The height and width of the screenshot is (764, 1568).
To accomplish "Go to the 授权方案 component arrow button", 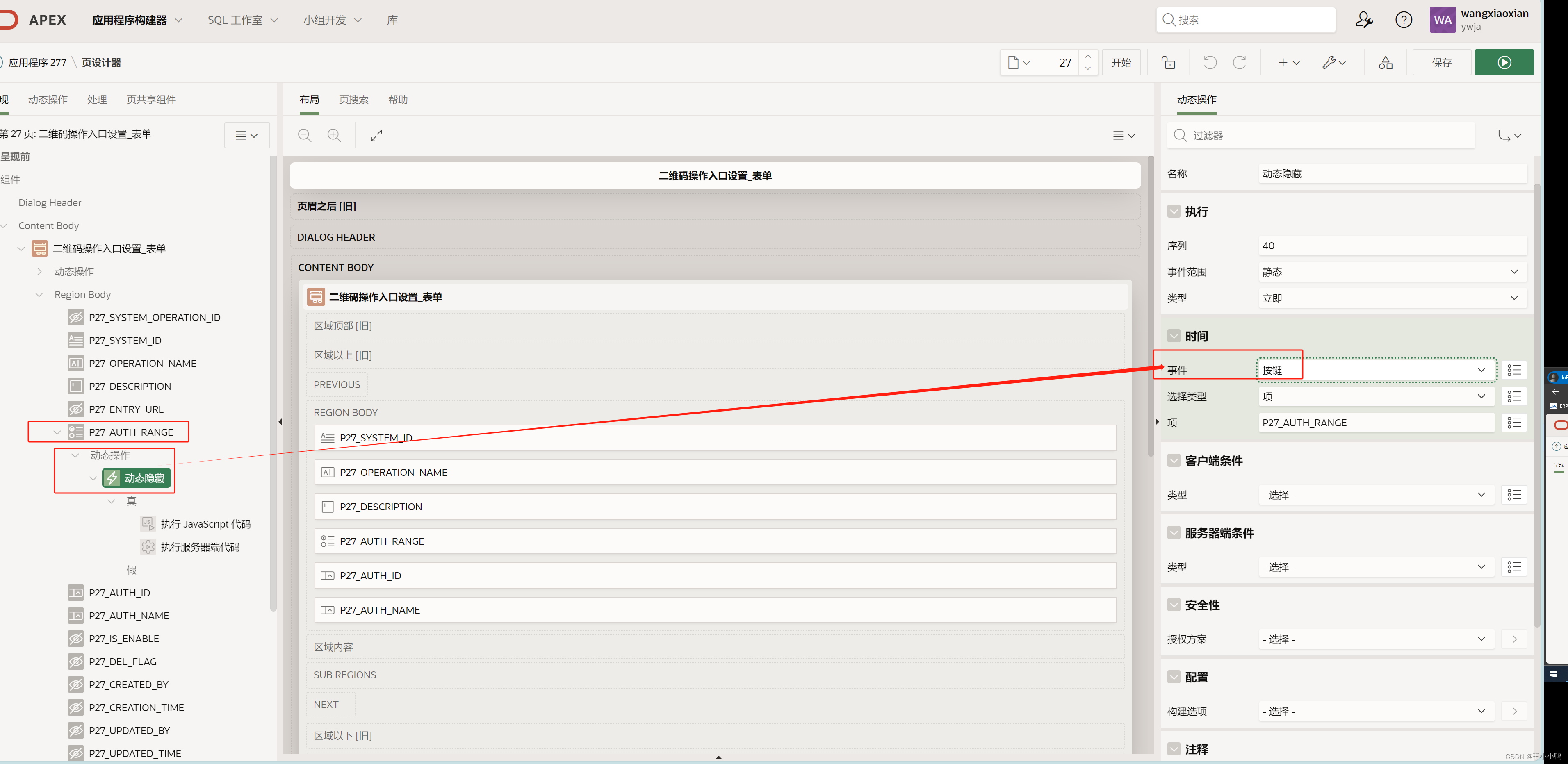I will pos(1514,639).
